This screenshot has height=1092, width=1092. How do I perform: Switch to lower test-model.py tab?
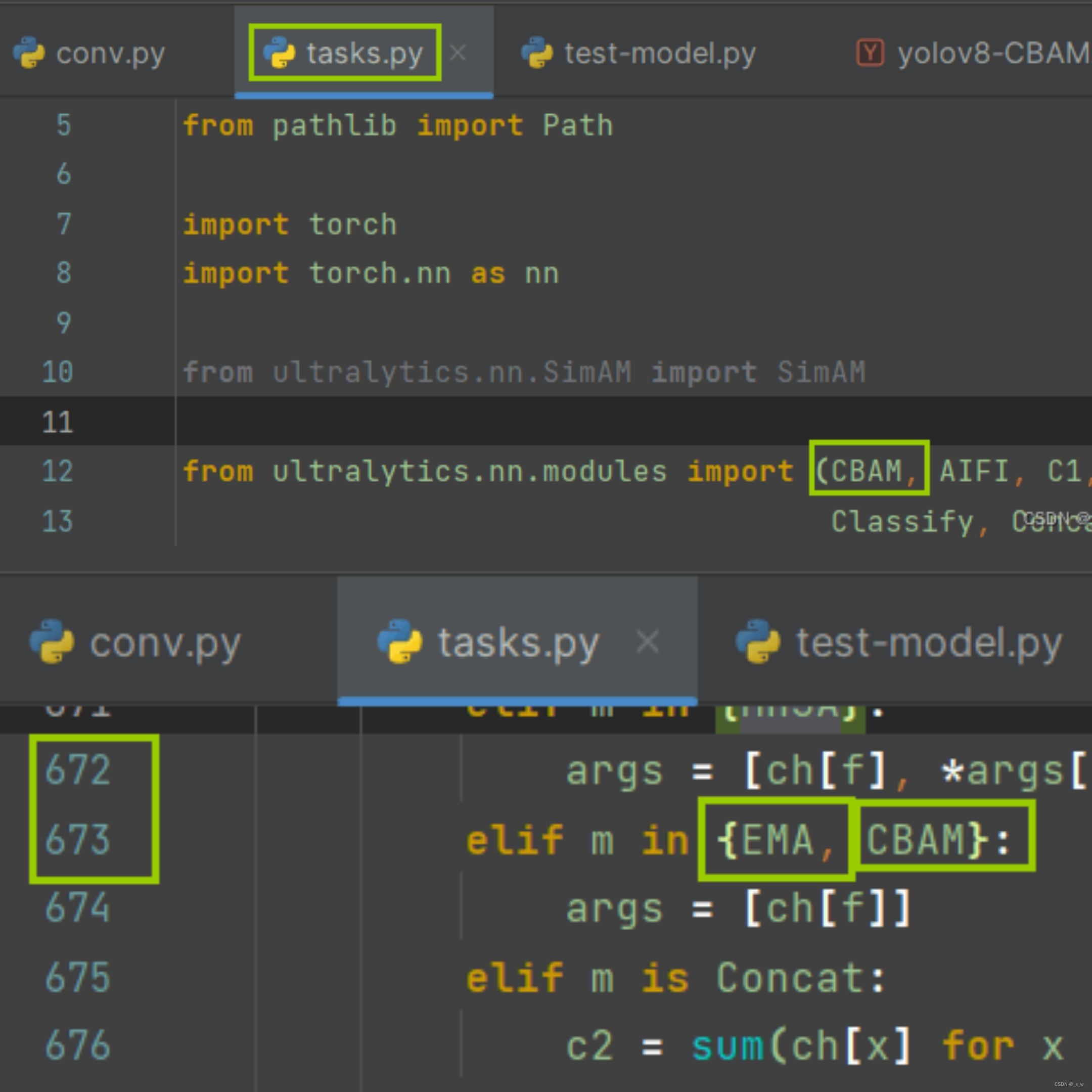pos(929,643)
